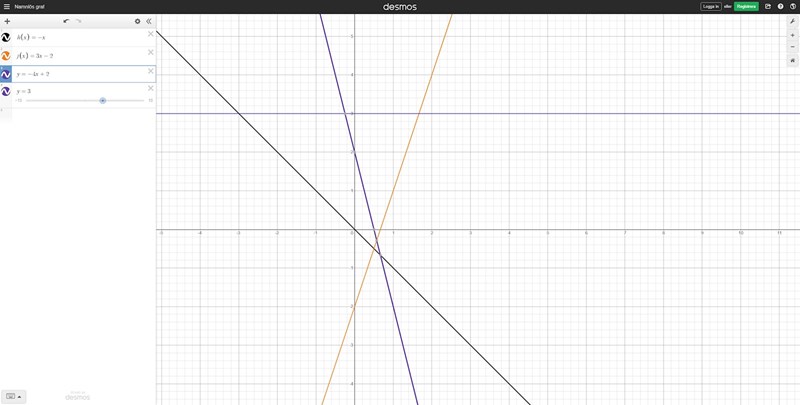Open the share graph icon
The width and height of the screenshot is (800, 405).
(x=768, y=6)
